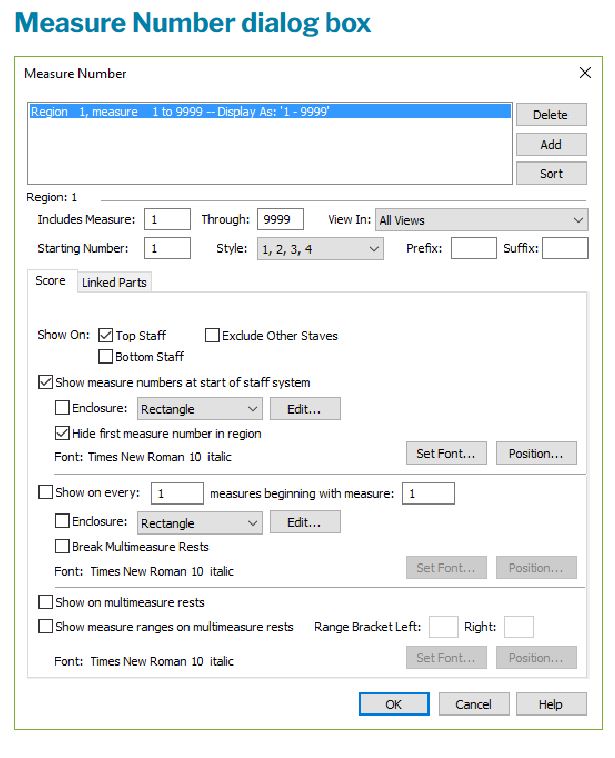Click the Prefix text field
This screenshot has width=615, height=758.
tap(472, 249)
